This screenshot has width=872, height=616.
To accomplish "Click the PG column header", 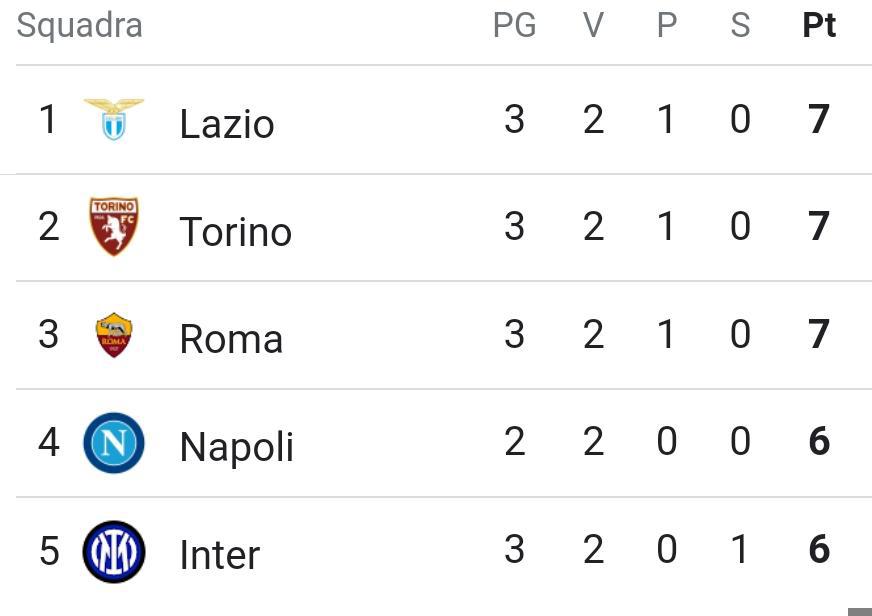I will click(x=514, y=26).
